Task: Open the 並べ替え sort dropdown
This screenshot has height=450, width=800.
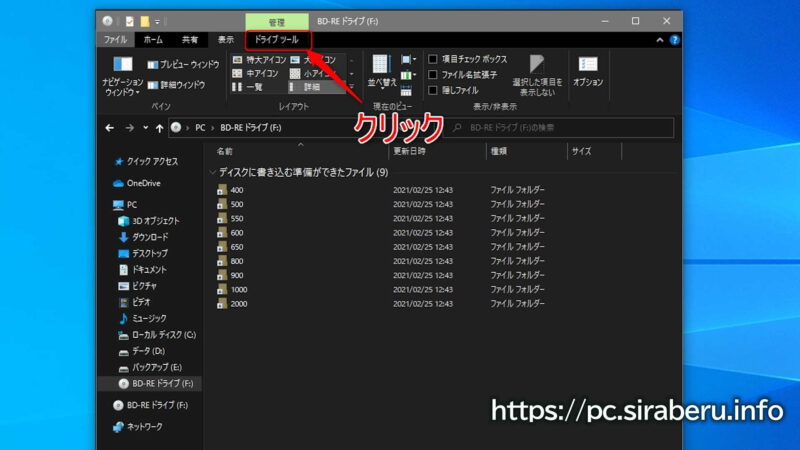Action: 382,72
